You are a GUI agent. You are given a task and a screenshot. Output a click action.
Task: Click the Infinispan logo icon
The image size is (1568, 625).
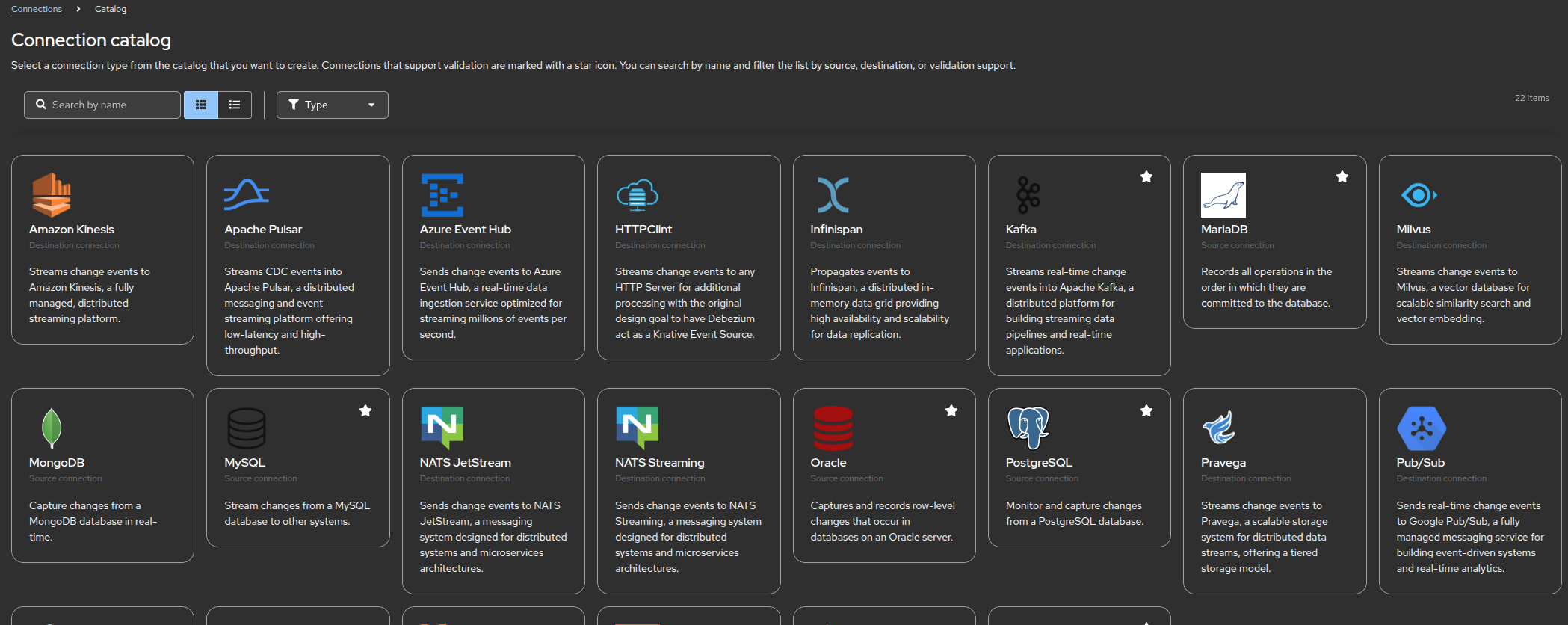point(833,194)
